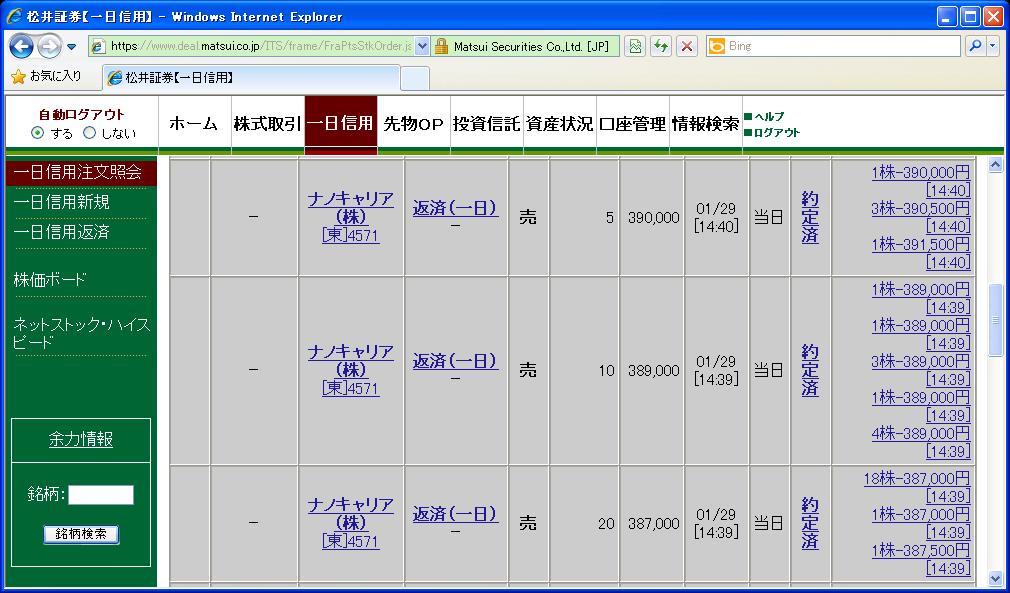Refresh the page with the green arrows icon
Viewport: 1010px width, 593px height.
pyautogui.click(x=661, y=46)
